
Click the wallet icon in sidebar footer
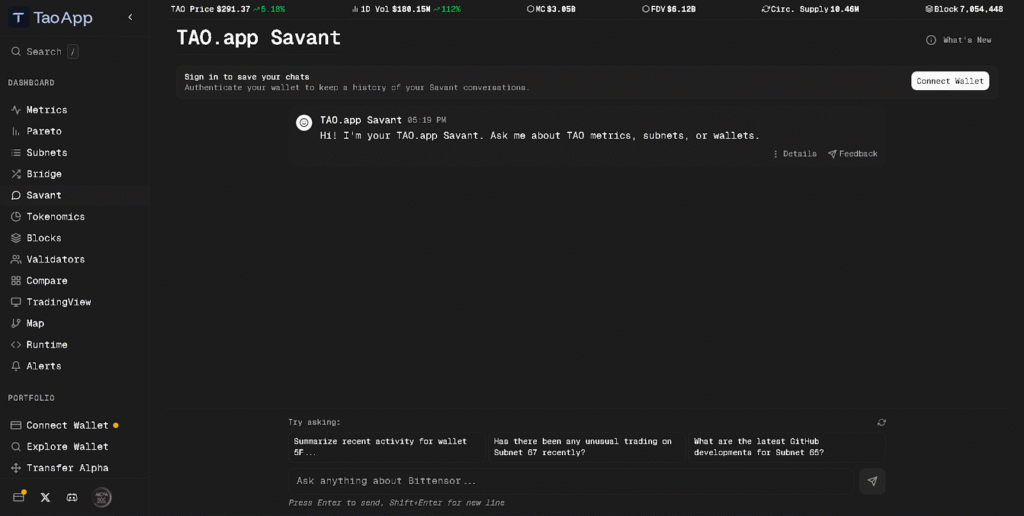19,497
